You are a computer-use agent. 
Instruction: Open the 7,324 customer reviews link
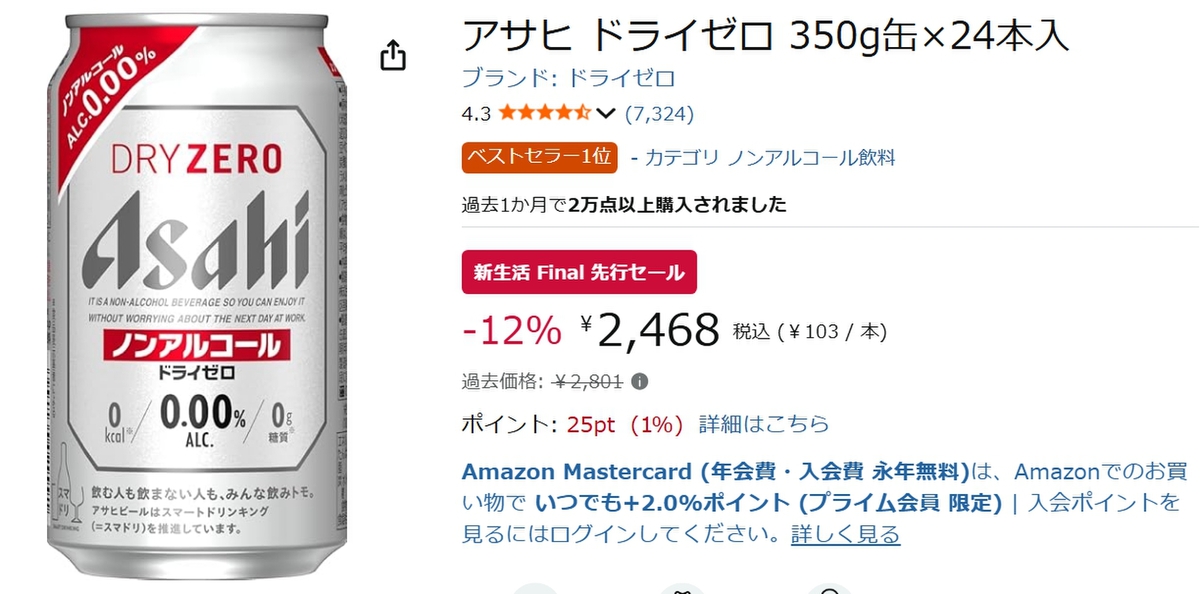click(x=659, y=113)
